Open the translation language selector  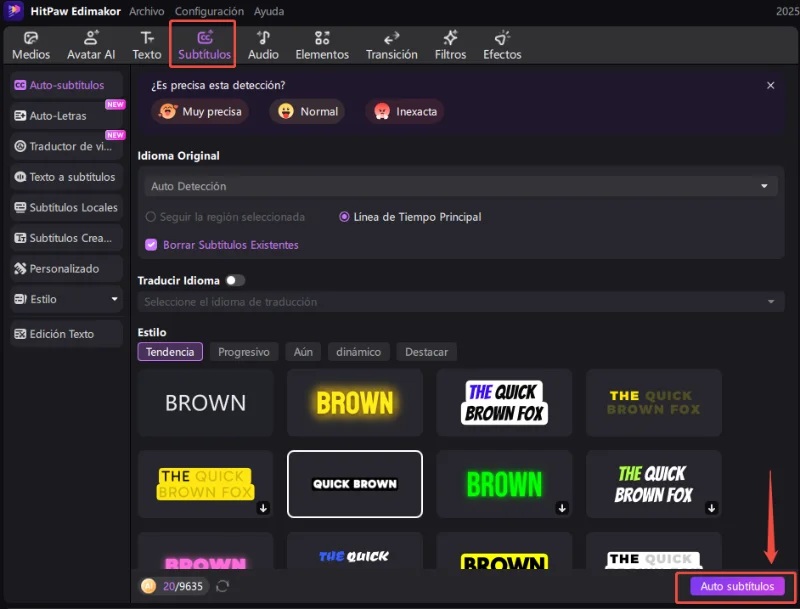coord(460,302)
